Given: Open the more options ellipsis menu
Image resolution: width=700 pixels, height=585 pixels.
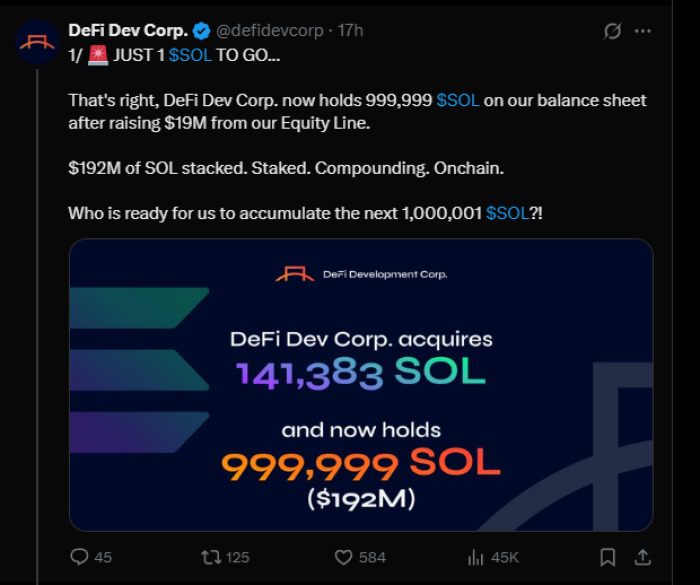Looking at the screenshot, I should (654, 31).
